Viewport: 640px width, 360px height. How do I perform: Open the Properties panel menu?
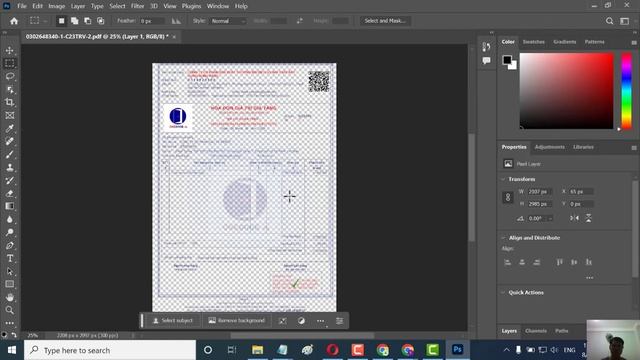click(x=633, y=148)
